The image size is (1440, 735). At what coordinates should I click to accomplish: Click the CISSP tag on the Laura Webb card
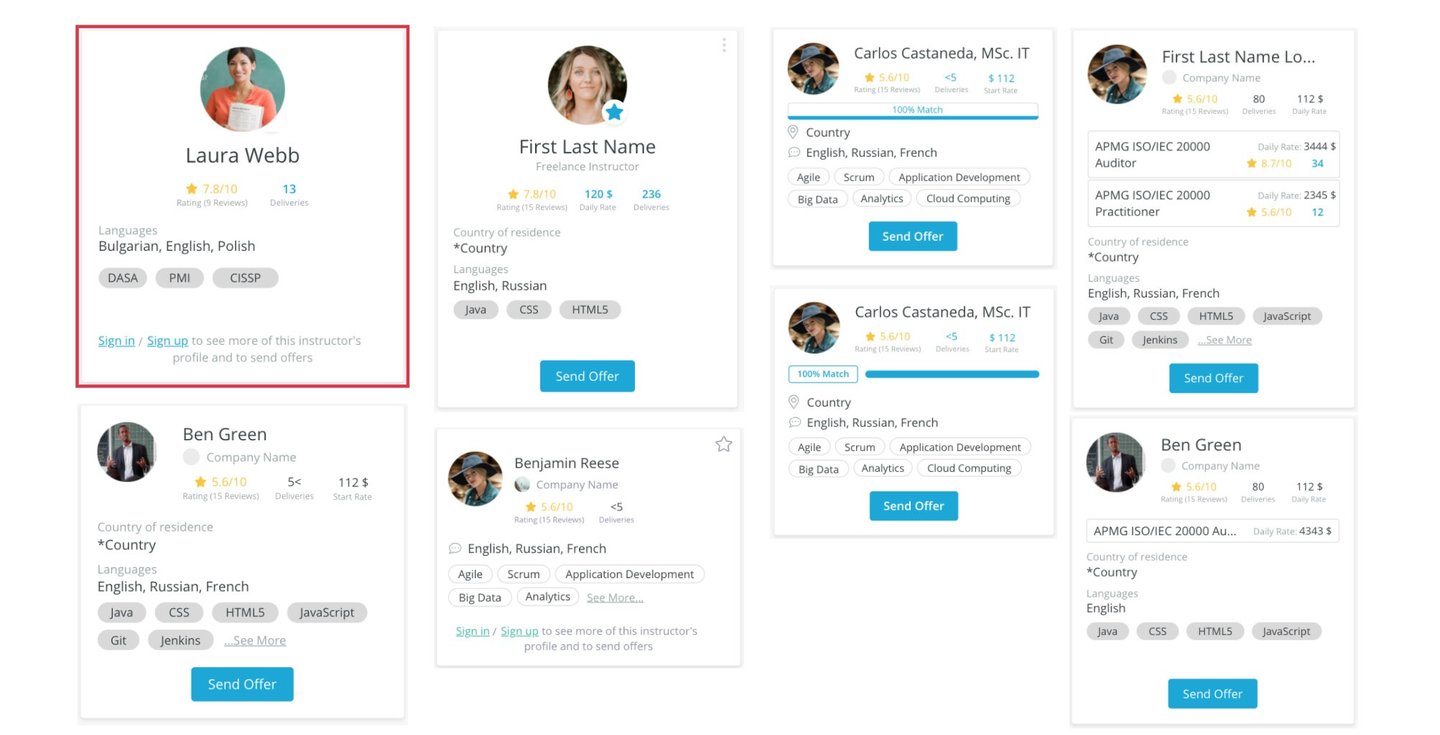pyautogui.click(x=245, y=278)
